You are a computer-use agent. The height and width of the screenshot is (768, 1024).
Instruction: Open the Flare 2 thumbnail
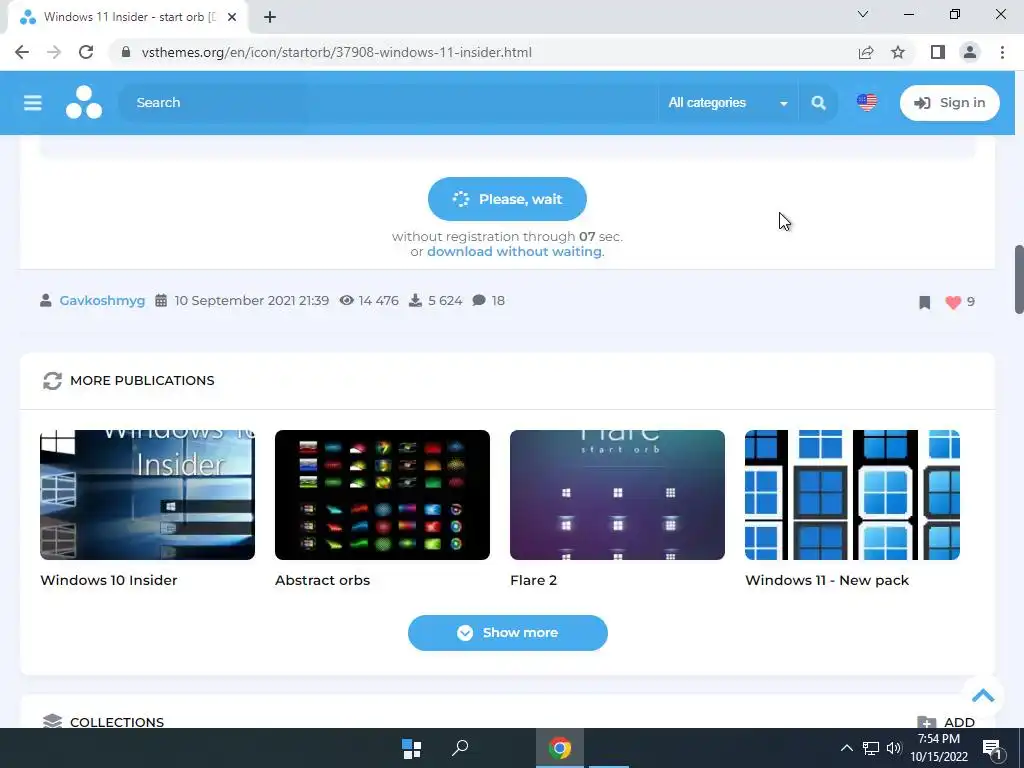tap(617, 494)
